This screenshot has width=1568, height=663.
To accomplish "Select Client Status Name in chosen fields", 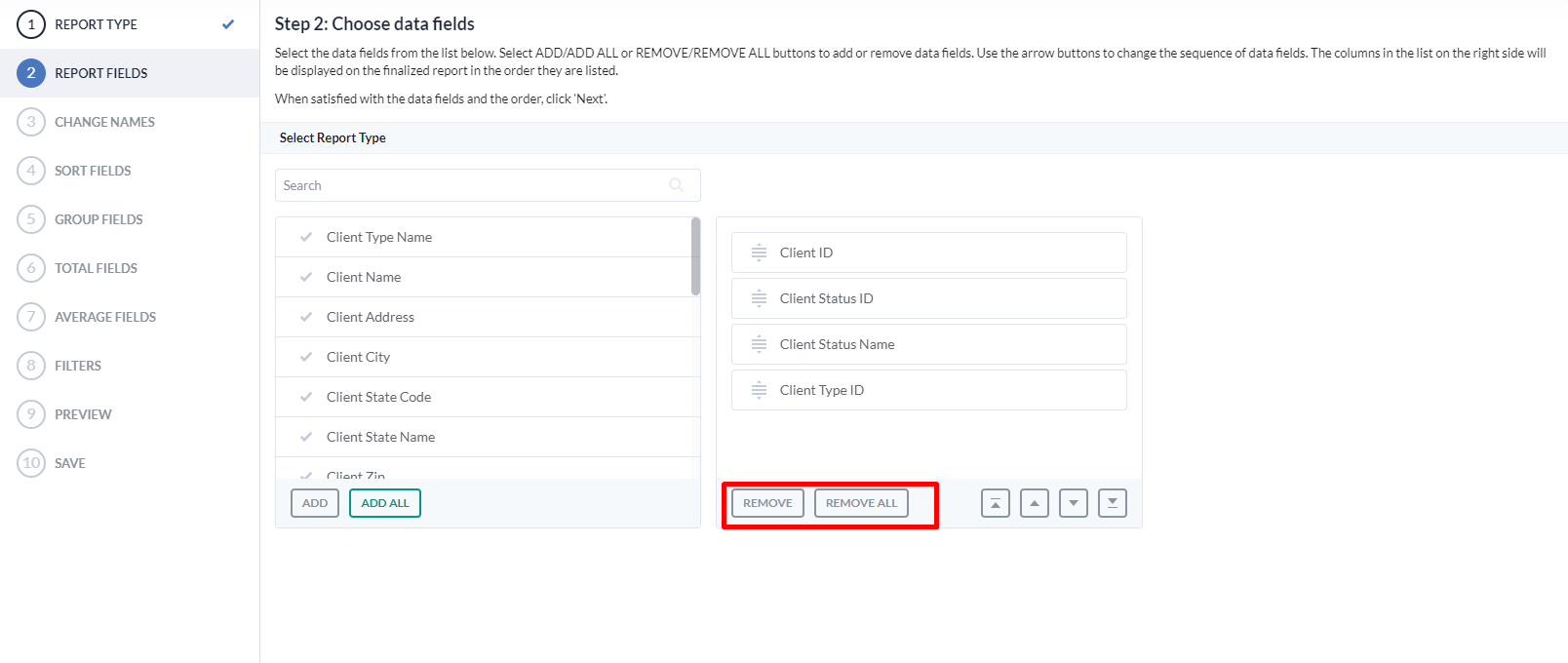I will click(929, 344).
